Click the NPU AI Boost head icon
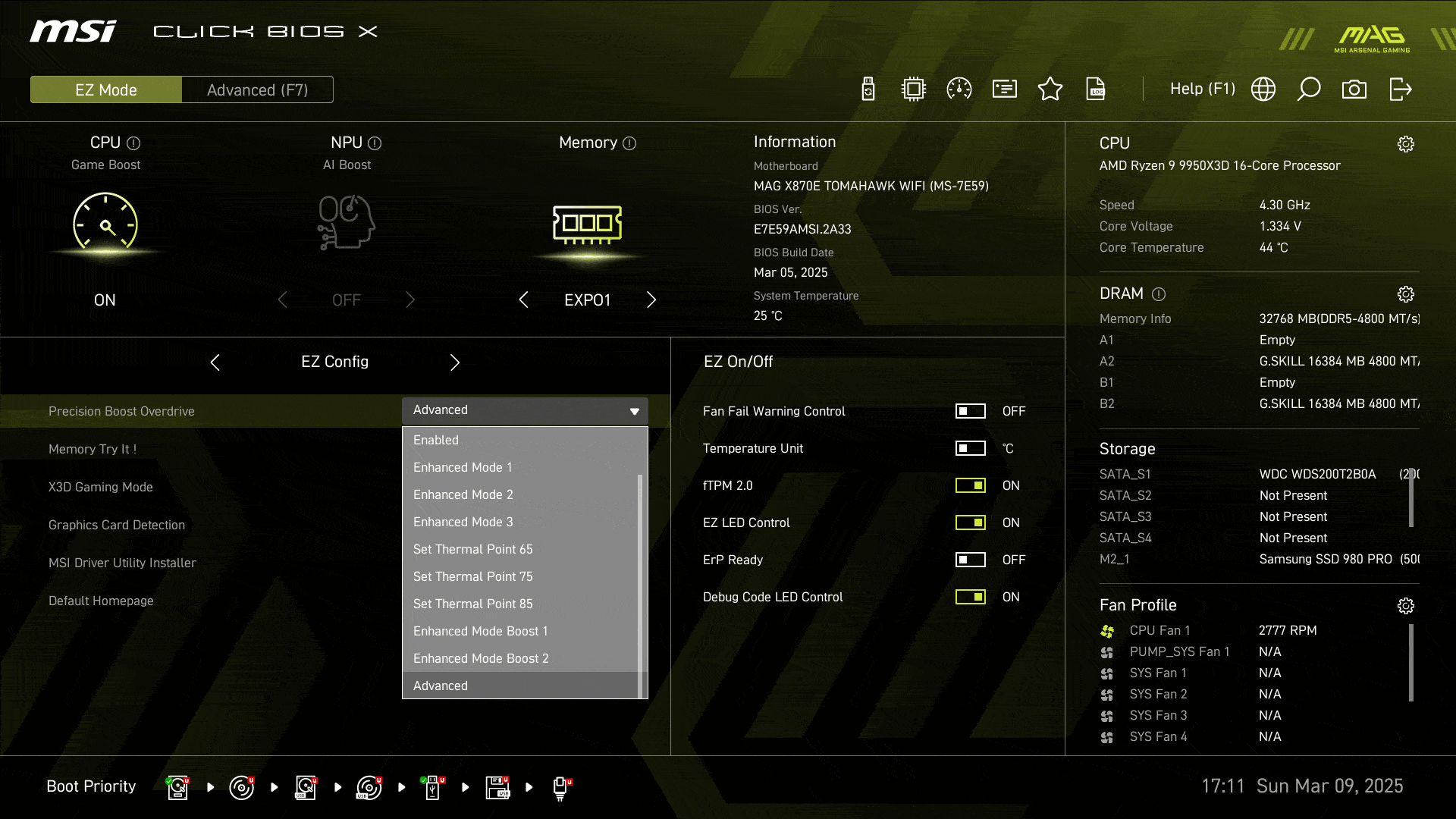 (x=347, y=223)
